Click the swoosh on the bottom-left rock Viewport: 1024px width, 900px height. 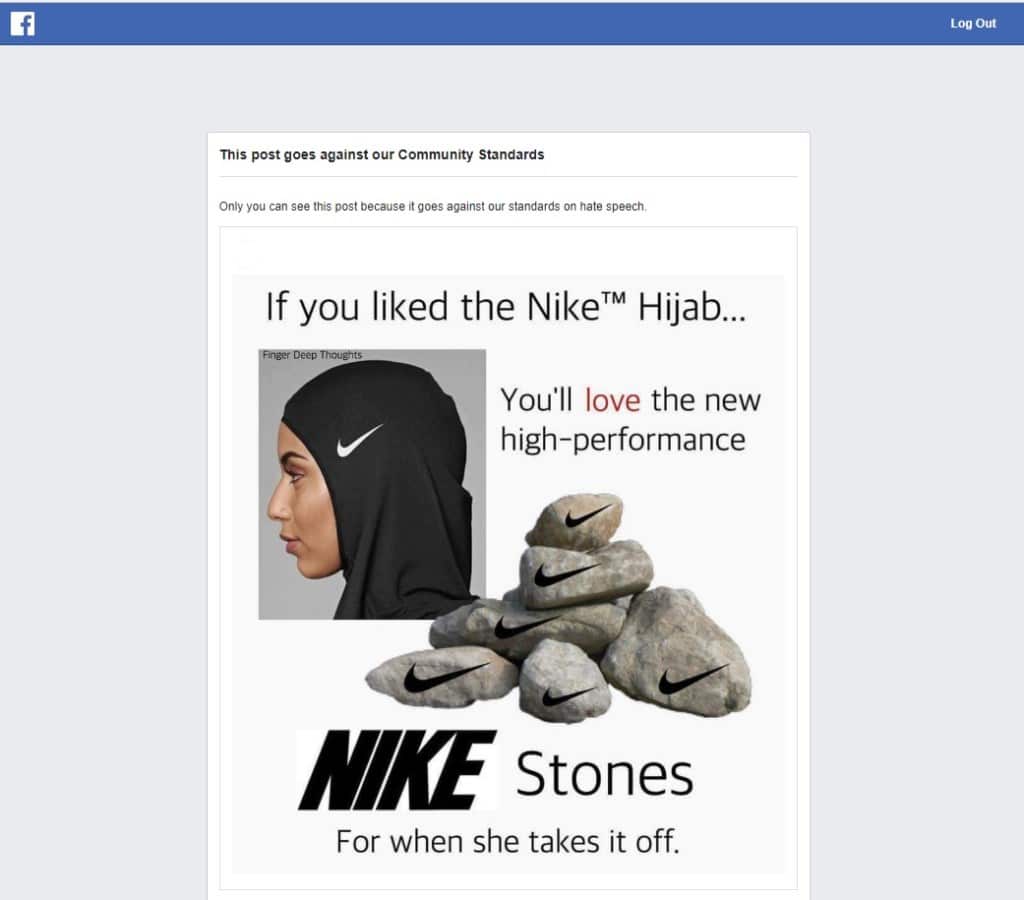click(x=444, y=677)
